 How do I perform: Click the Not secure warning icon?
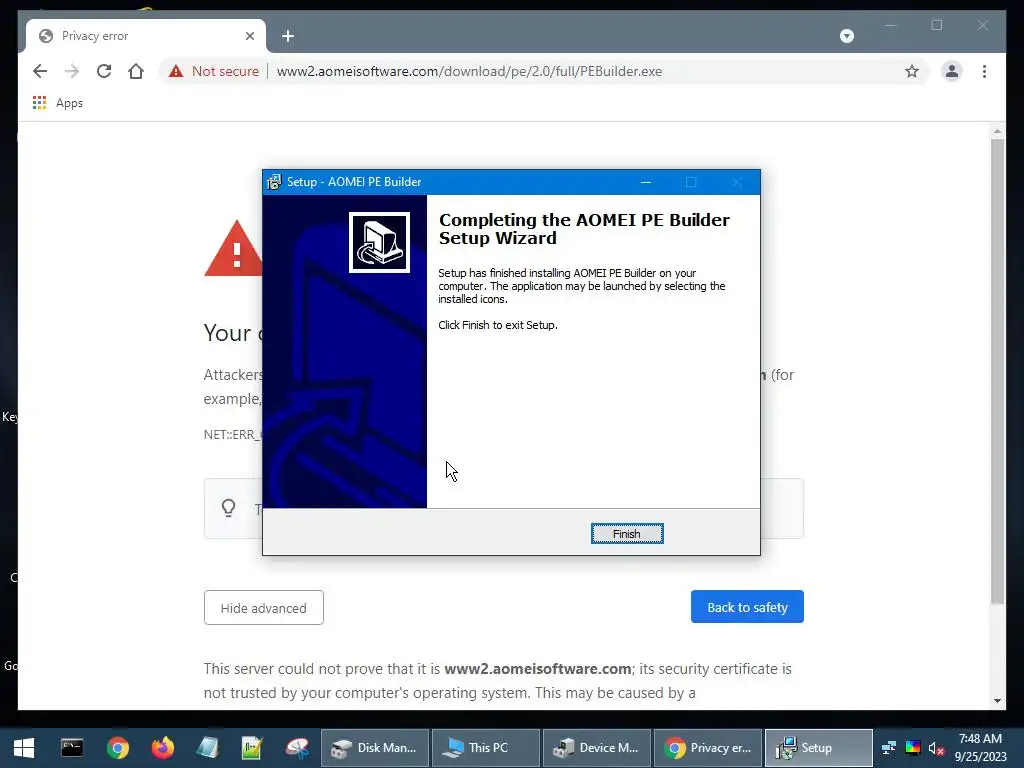pos(176,71)
